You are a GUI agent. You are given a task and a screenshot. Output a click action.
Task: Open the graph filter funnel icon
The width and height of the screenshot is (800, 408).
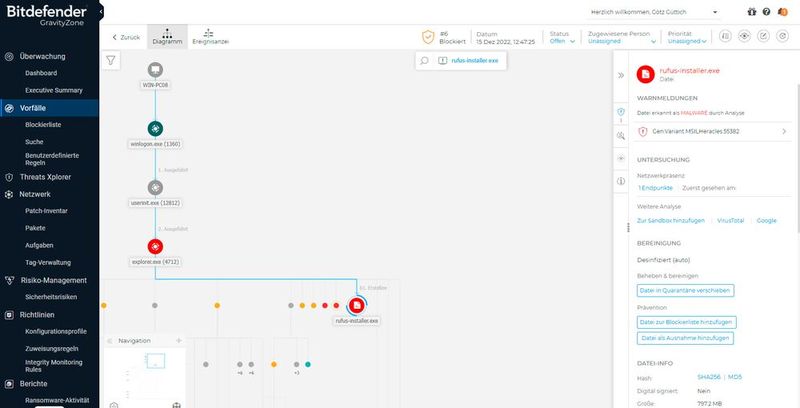pyautogui.click(x=111, y=61)
